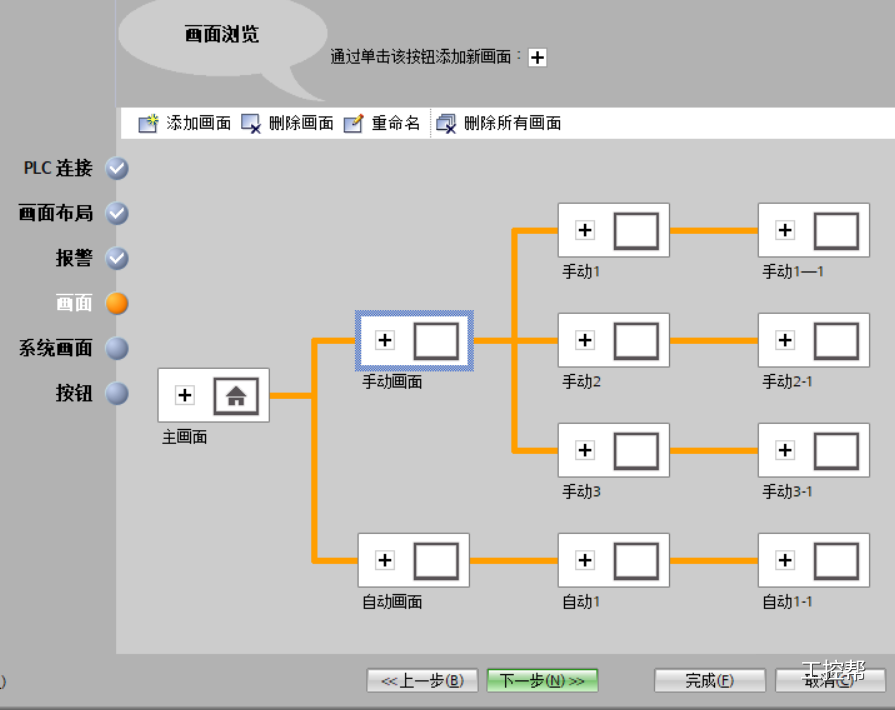Image resolution: width=895 pixels, height=710 pixels.
Task: Click the 完成(F) finish button
Action: point(709,680)
